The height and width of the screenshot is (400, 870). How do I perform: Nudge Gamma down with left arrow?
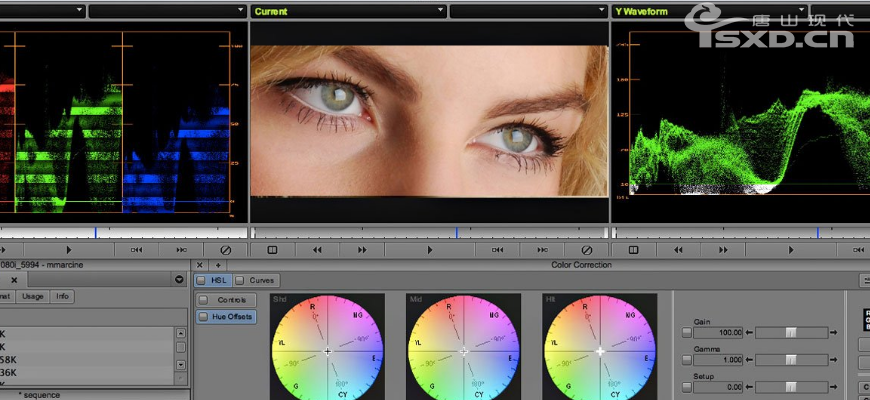coord(749,360)
